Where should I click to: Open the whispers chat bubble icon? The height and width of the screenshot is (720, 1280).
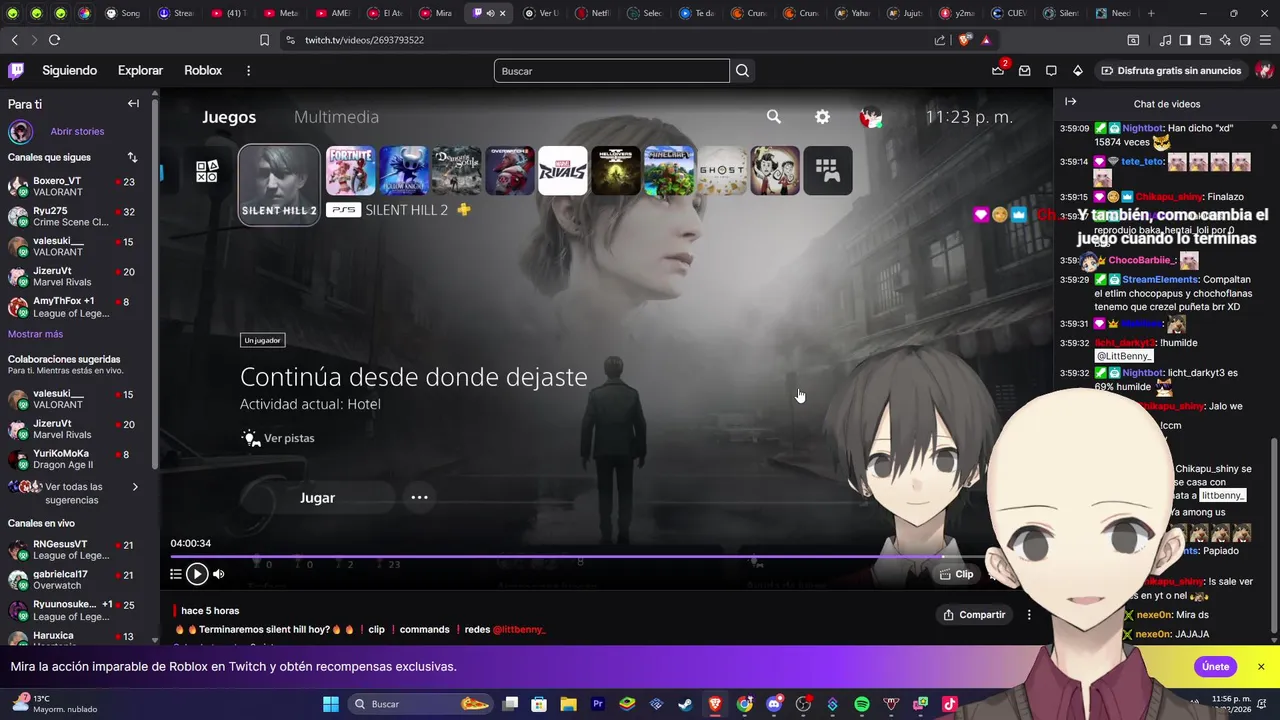pyautogui.click(x=1051, y=71)
